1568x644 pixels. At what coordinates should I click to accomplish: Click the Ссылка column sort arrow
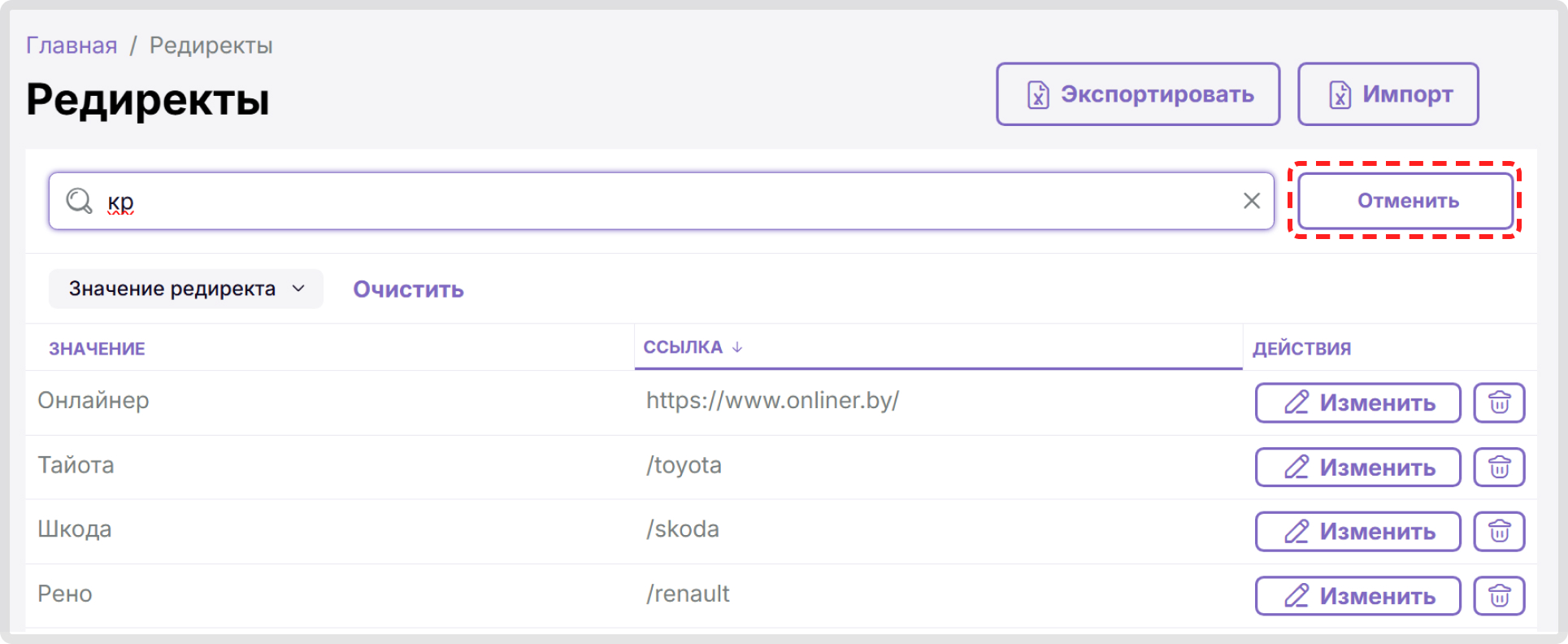click(x=737, y=347)
